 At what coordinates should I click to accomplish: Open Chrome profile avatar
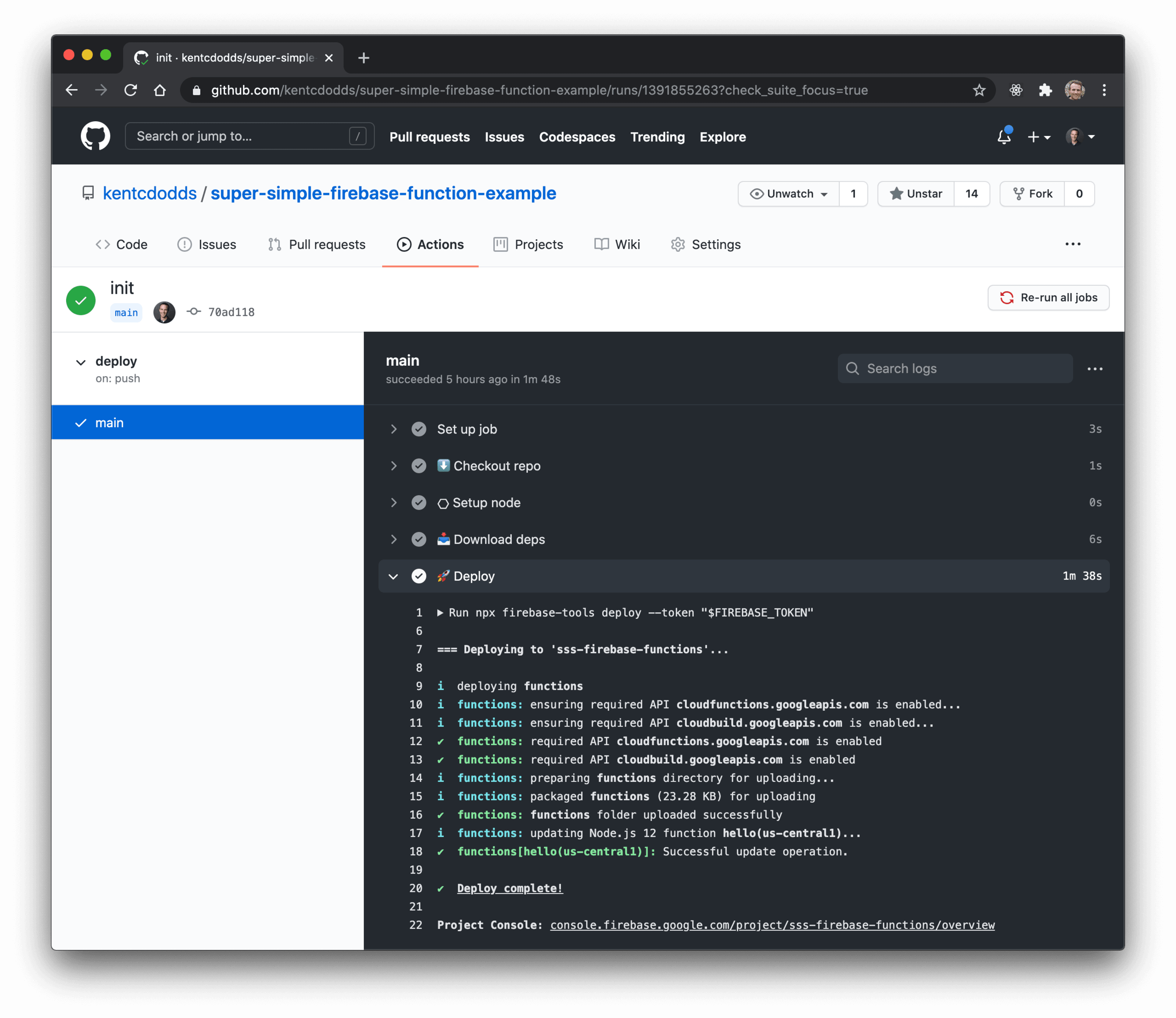(1074, 90)
